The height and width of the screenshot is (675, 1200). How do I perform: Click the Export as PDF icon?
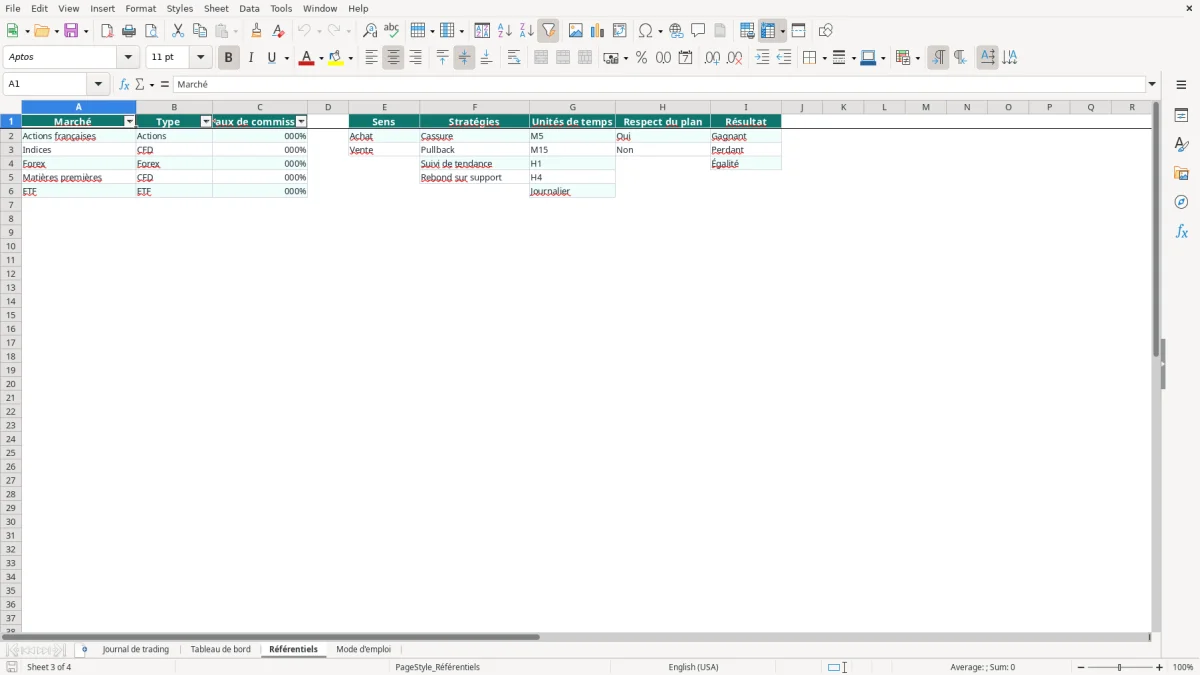click(107, 31)
